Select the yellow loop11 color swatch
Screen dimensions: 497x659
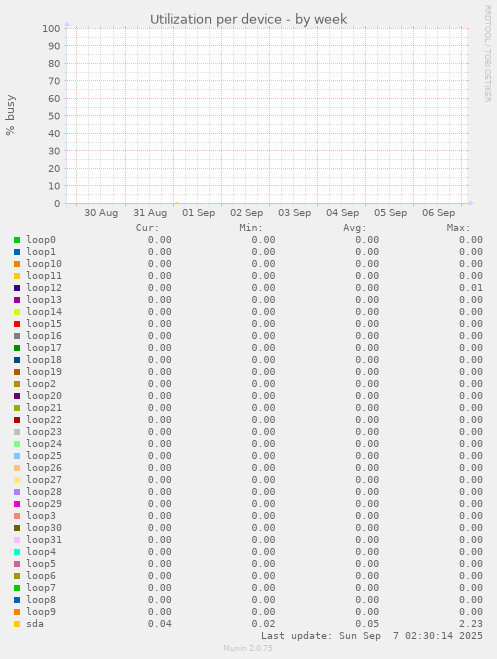click(x=17, y=276)
